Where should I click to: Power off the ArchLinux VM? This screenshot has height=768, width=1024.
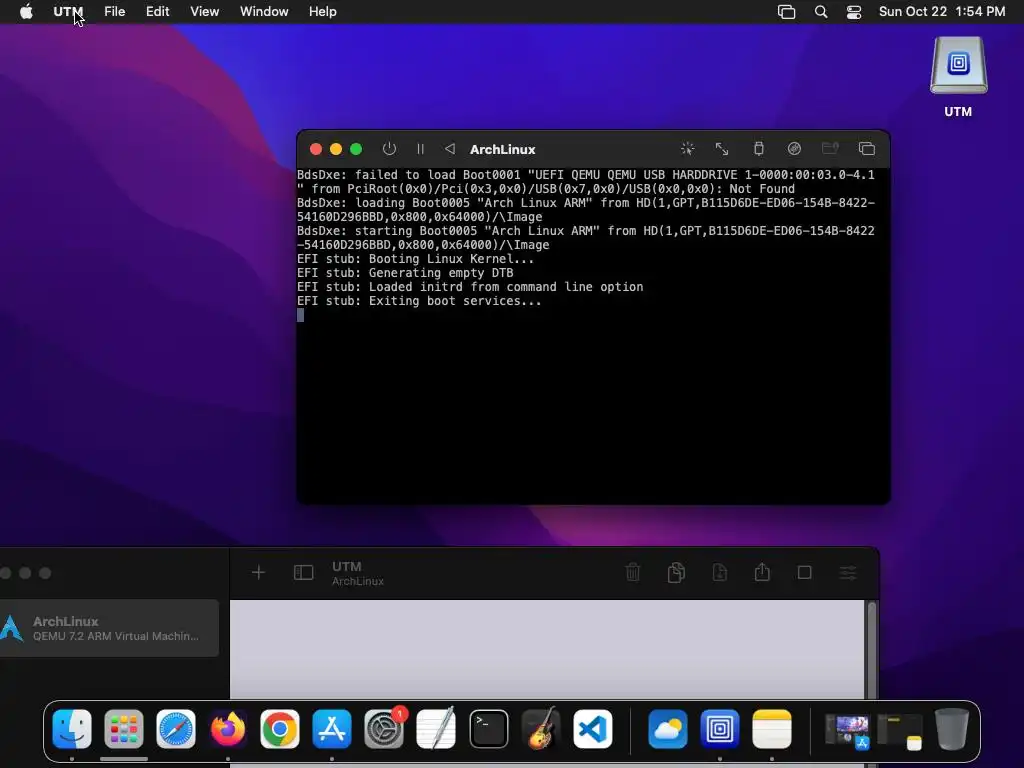coord(389,149)
